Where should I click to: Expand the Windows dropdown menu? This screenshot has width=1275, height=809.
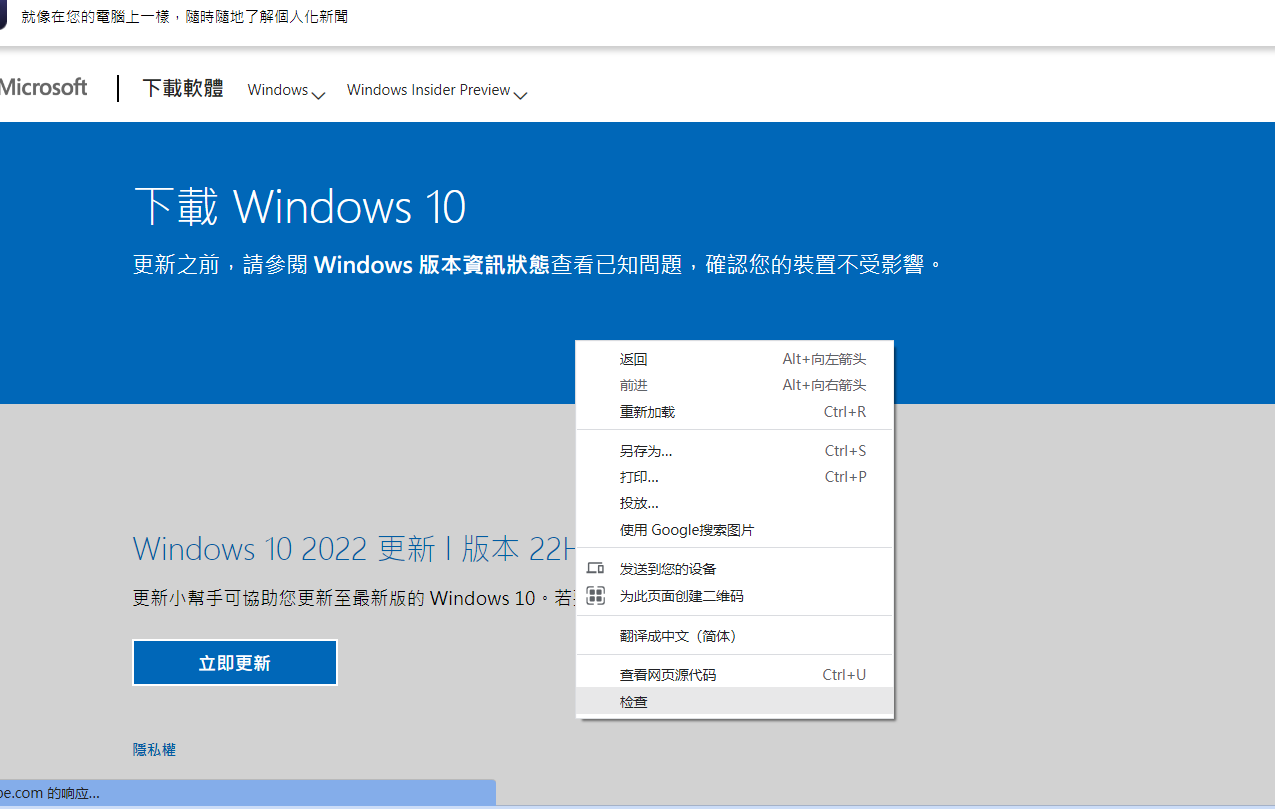[287, 91]
